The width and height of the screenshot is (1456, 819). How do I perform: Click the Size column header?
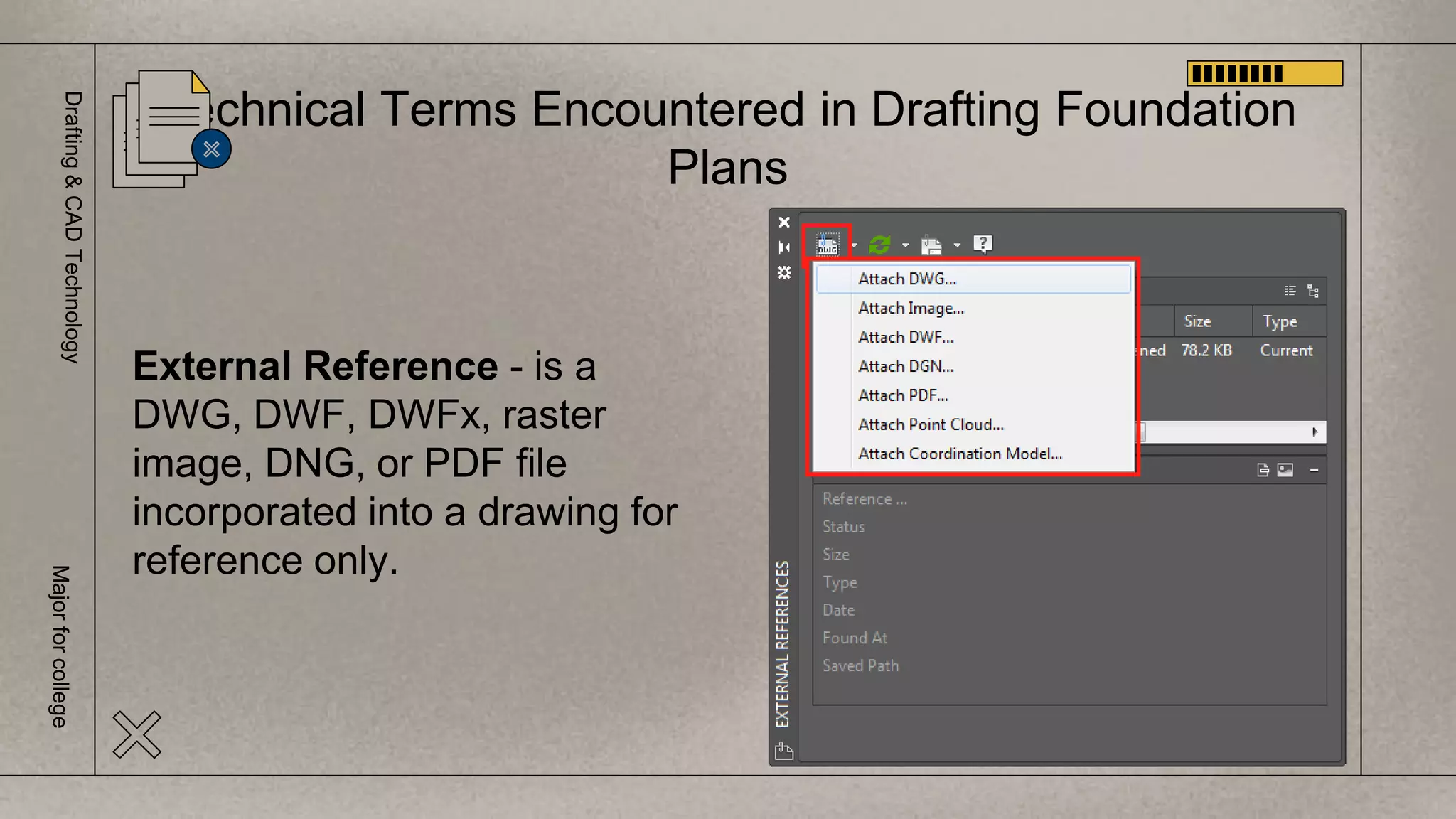click(x=1198, y=321)
